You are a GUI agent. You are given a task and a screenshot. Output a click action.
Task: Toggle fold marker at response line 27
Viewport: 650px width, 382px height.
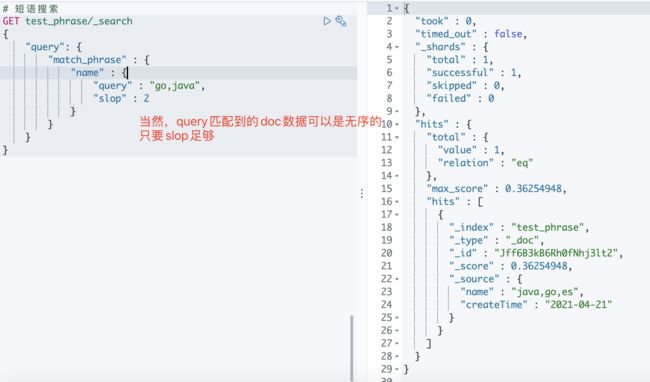tap(397, 343)
